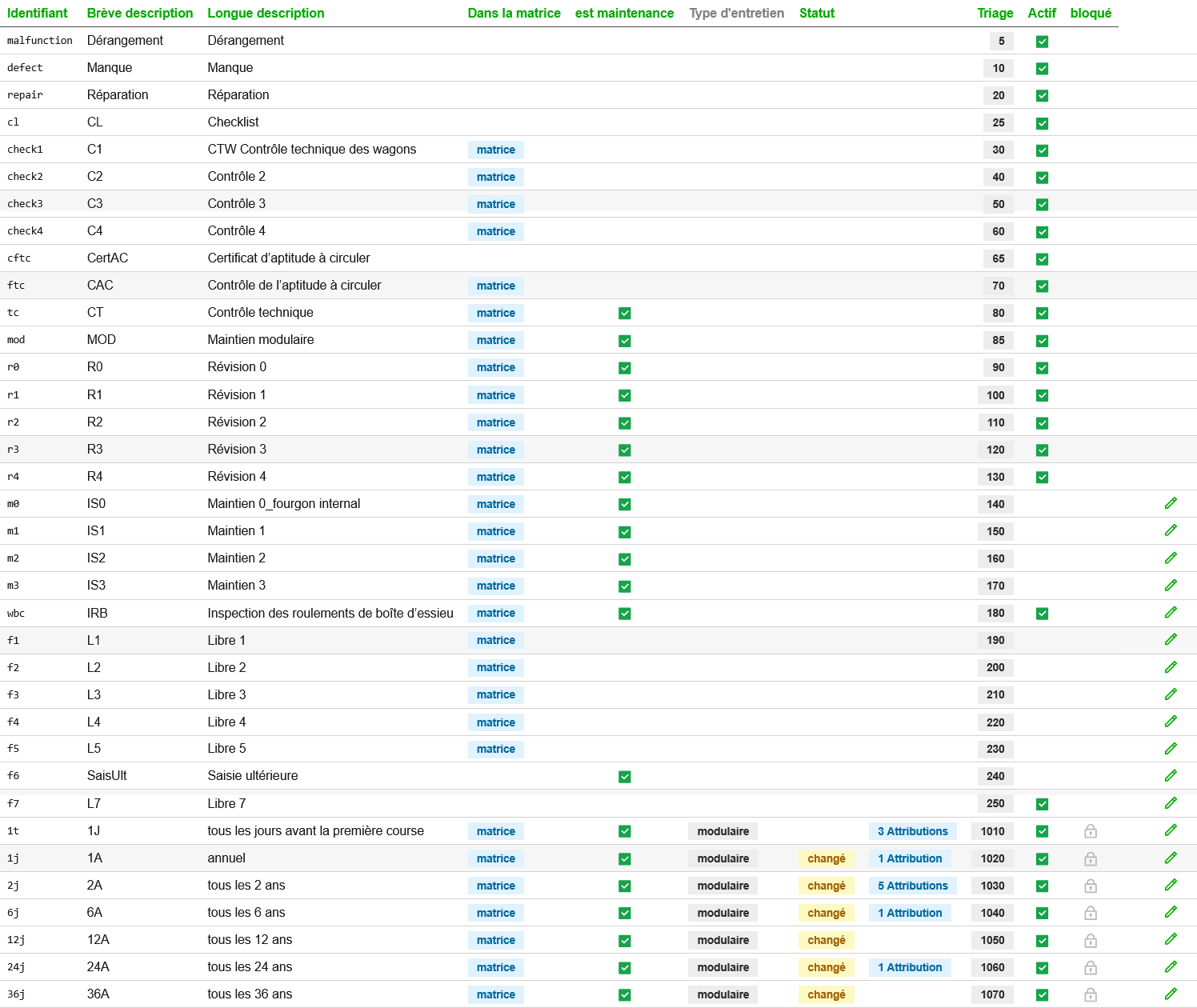The height and width of the screenshot is (1008, 1197).
Task: Click the Dans la matrice column header
Action: tap(514, 13)
